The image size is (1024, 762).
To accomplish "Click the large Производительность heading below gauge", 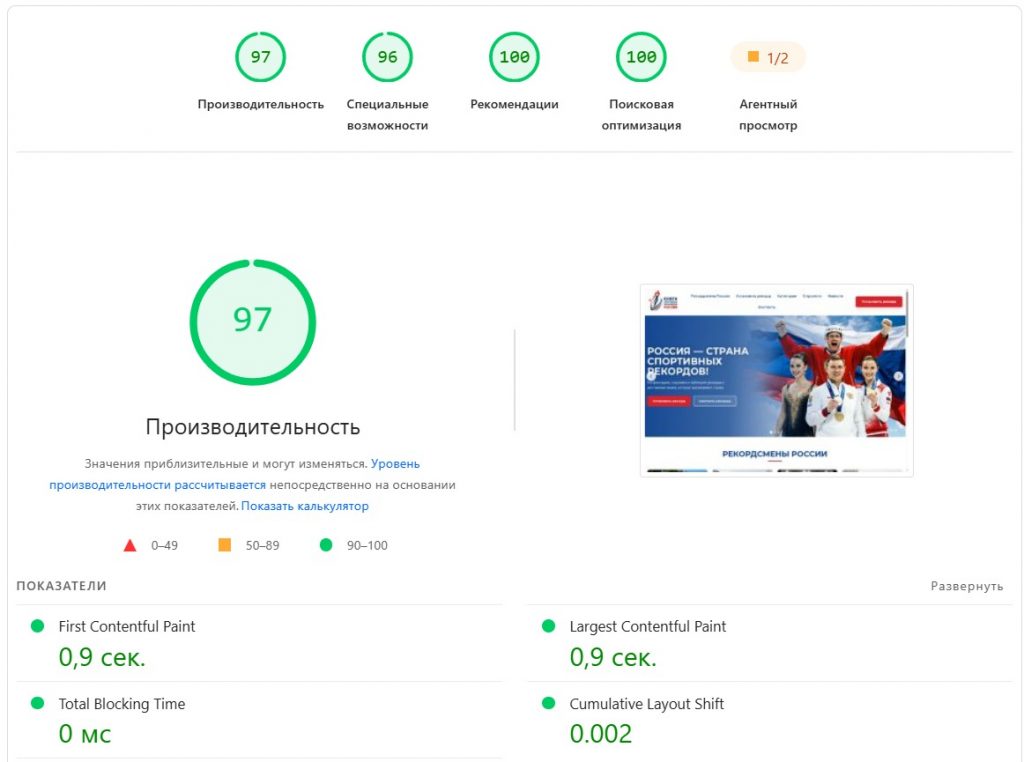I will [253, 426].
